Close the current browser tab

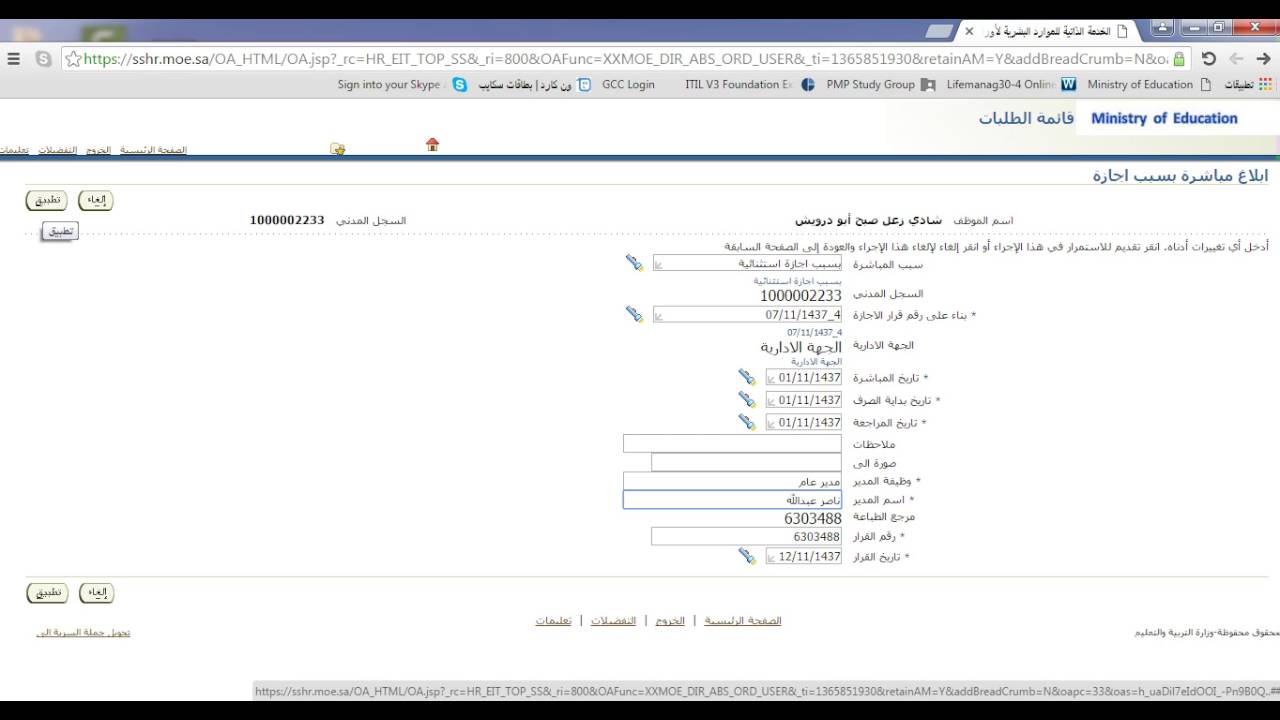coord(969,31)
